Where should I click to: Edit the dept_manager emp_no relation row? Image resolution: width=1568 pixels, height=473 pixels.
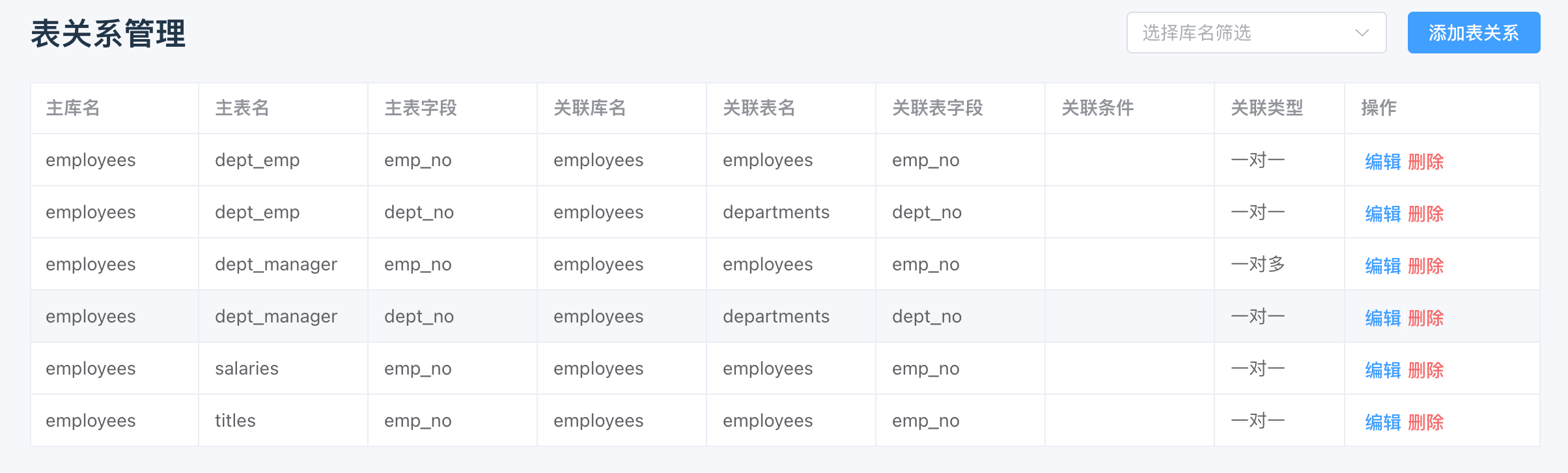[1383, 266]
